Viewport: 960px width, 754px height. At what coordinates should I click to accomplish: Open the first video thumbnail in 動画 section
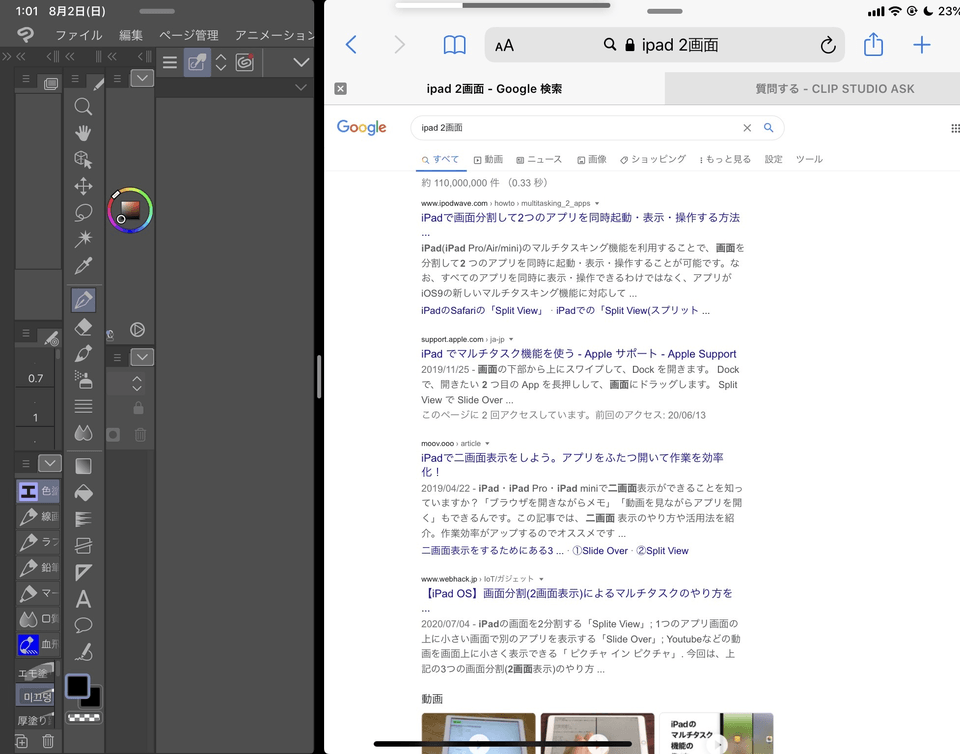click(478, 733)
